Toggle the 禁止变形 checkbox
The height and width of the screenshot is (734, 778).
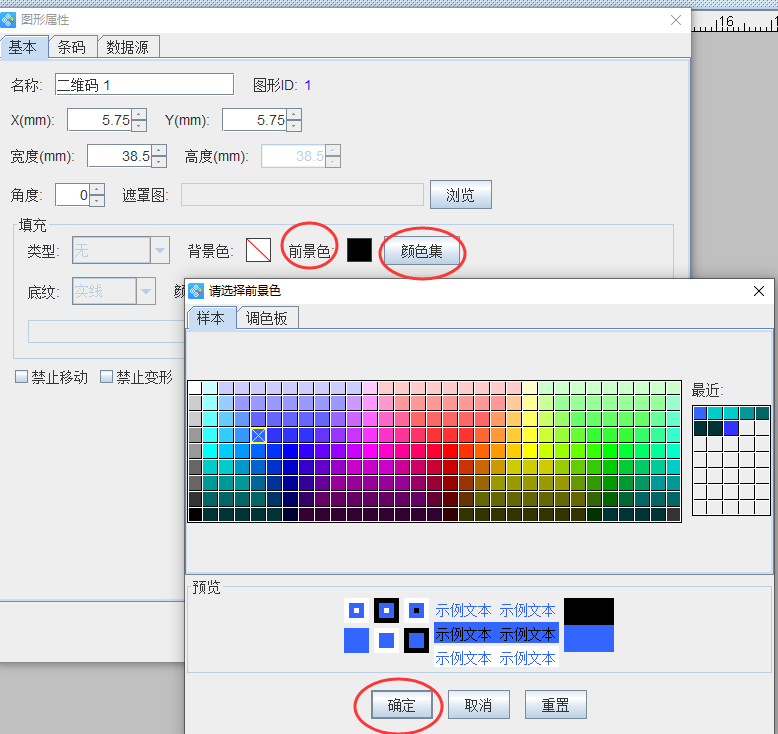(106, 377)
